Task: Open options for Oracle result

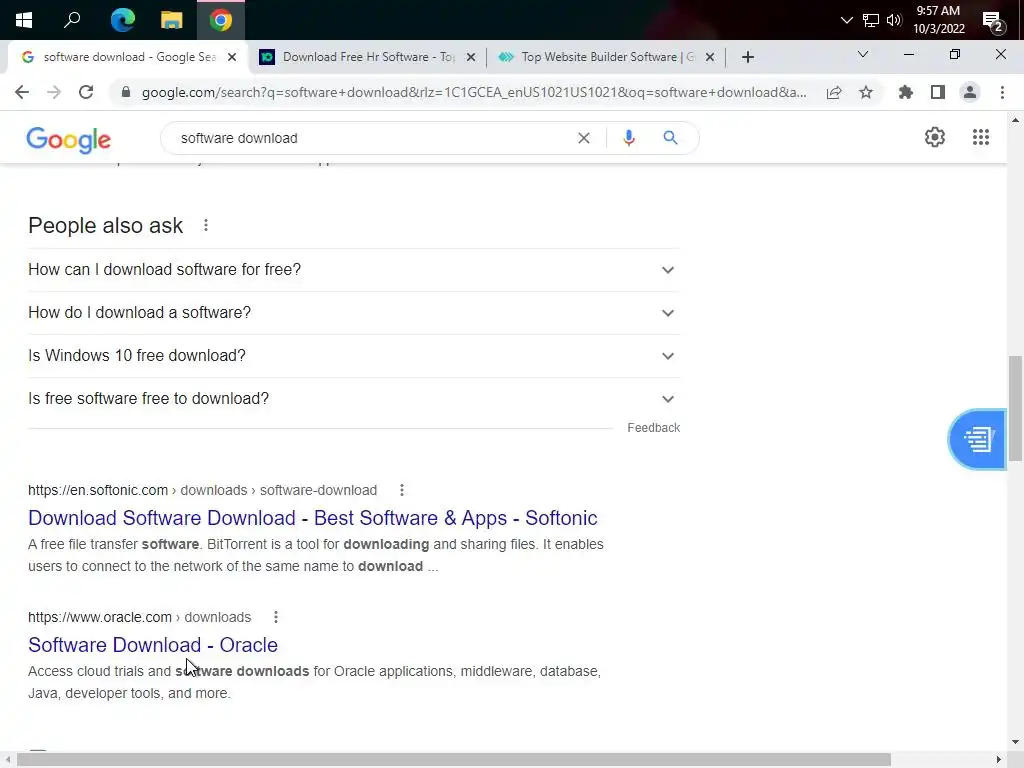Action: coord(276,617)
